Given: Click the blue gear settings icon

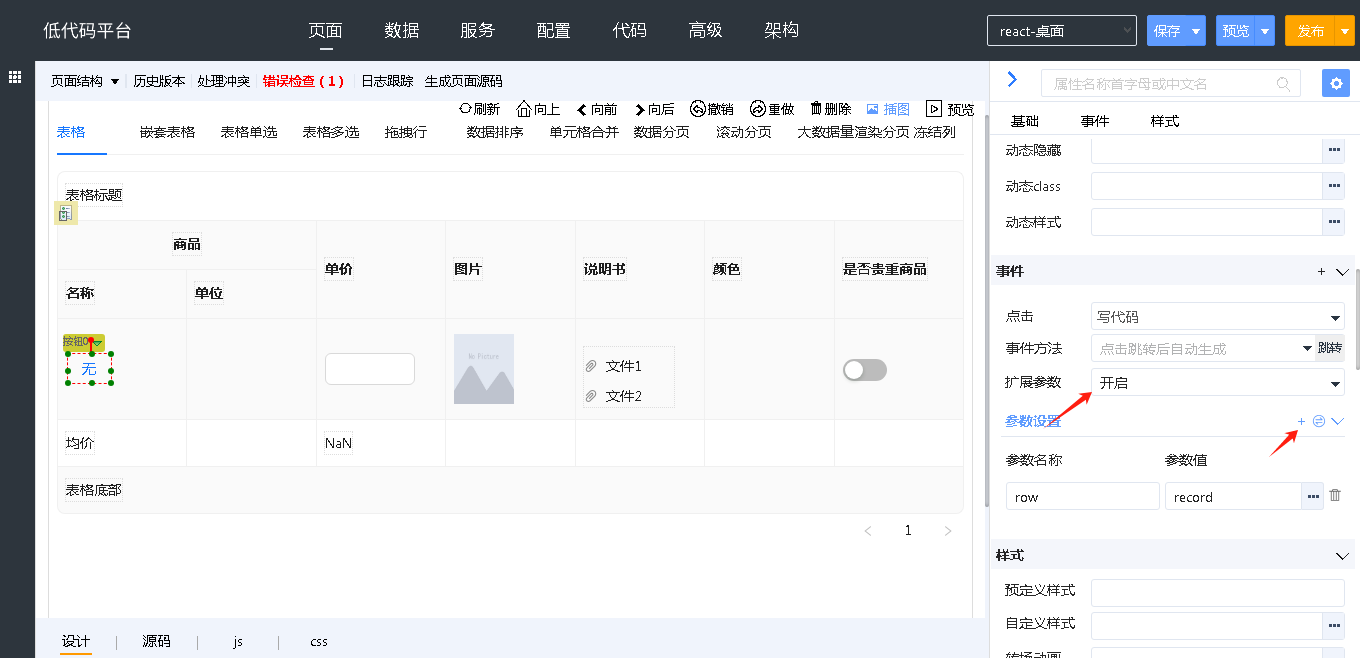Looking at the screenshot, I should pos(1335,83).
